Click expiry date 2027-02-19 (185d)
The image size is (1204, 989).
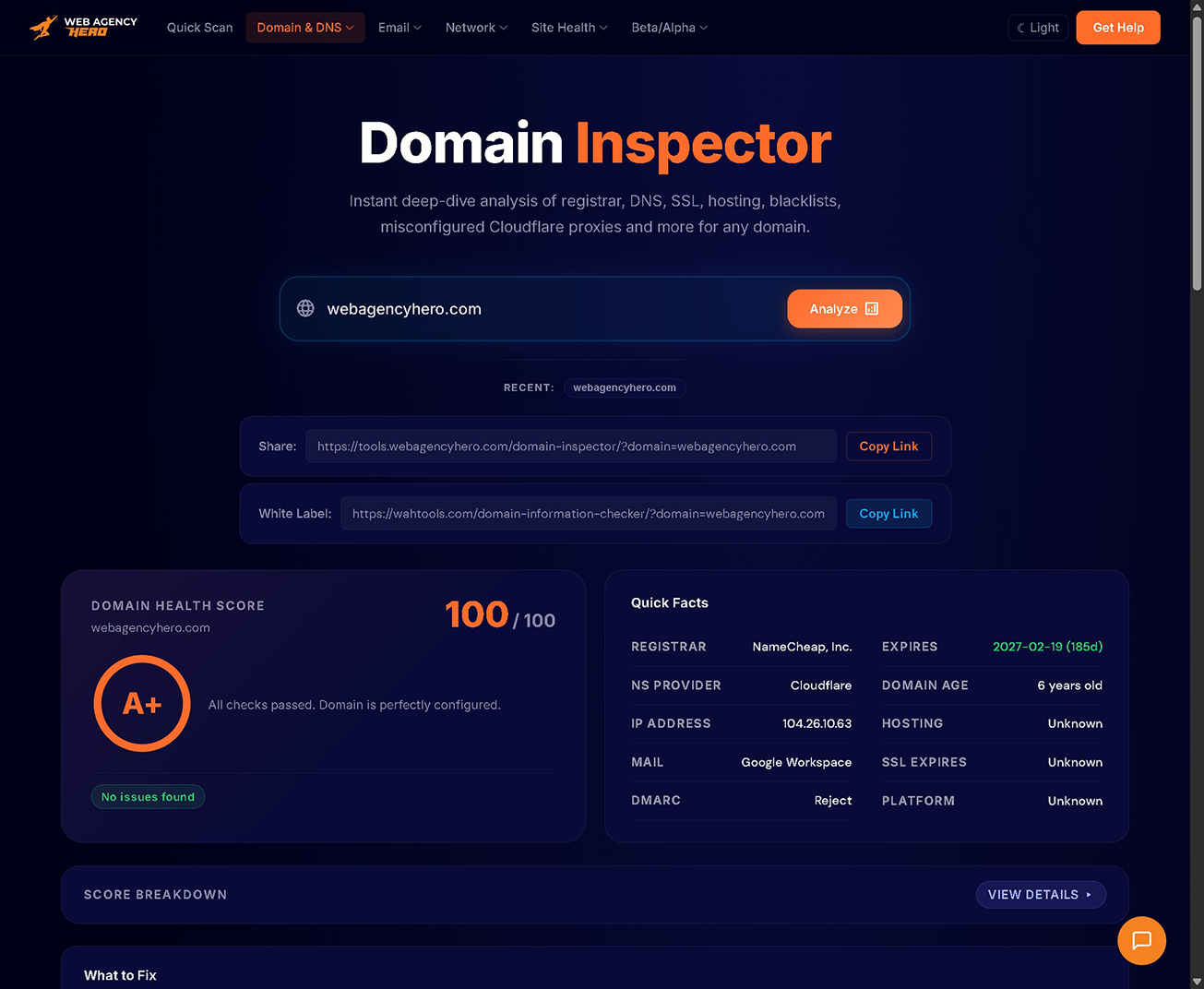coord(1047,647)
